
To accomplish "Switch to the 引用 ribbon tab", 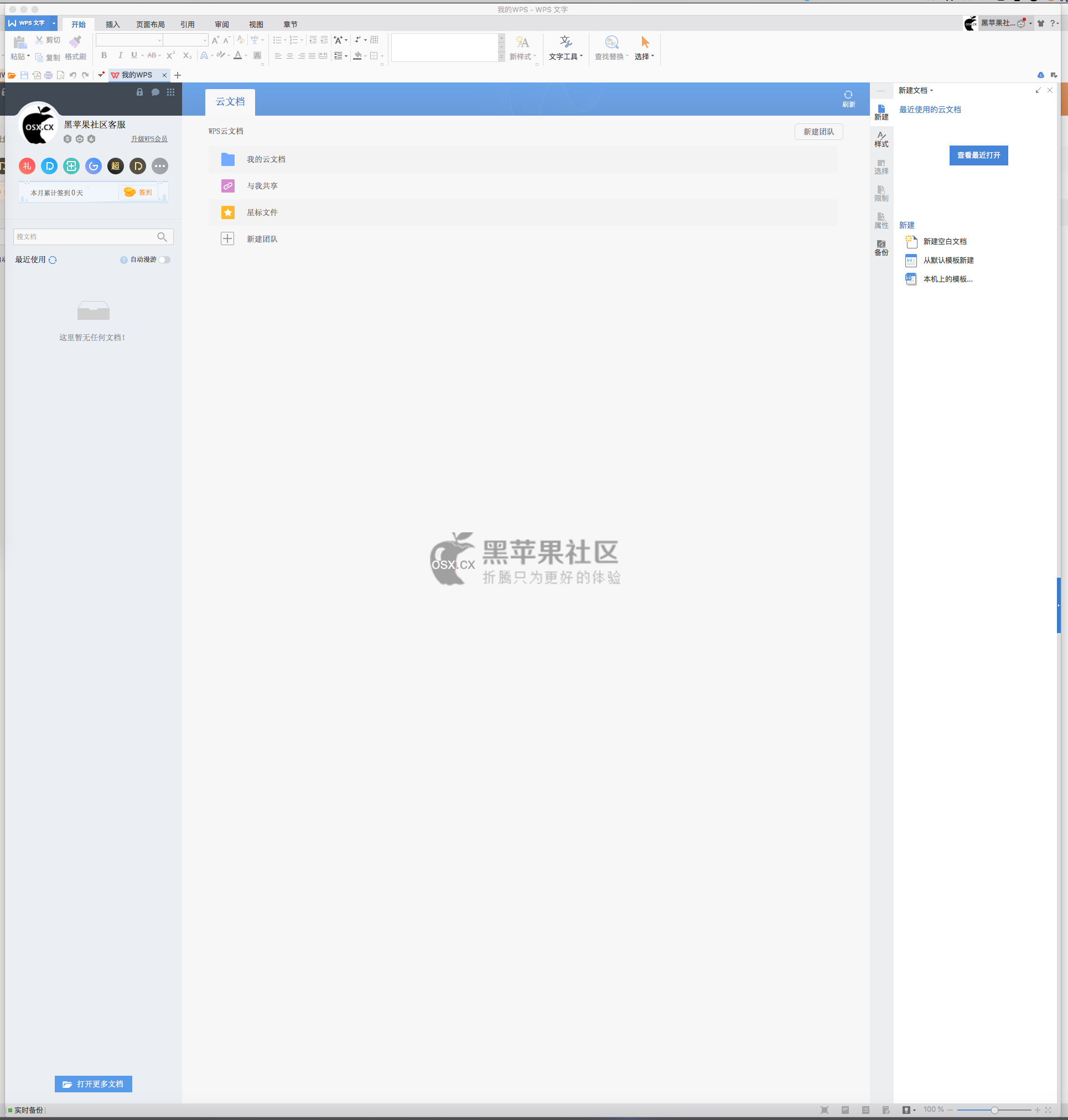I will click(x=187, y=24).
